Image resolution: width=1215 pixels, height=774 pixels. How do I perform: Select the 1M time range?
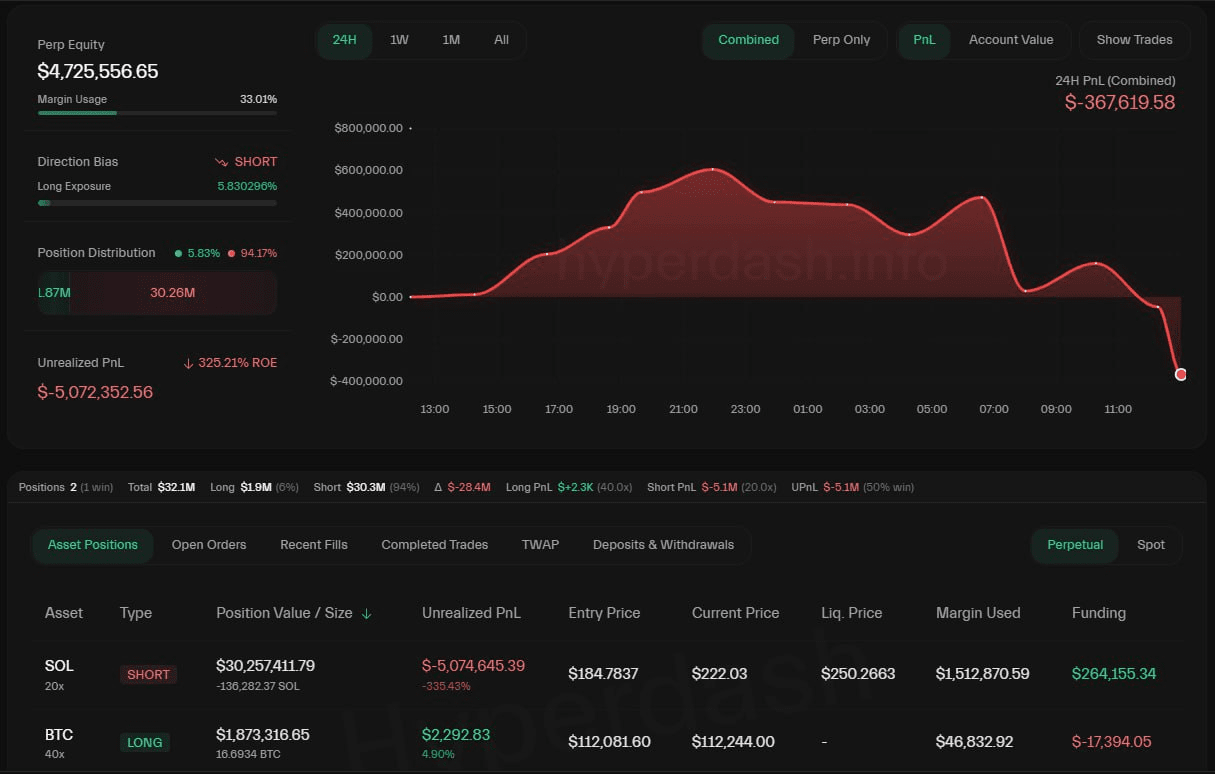[x=451, y=40]
